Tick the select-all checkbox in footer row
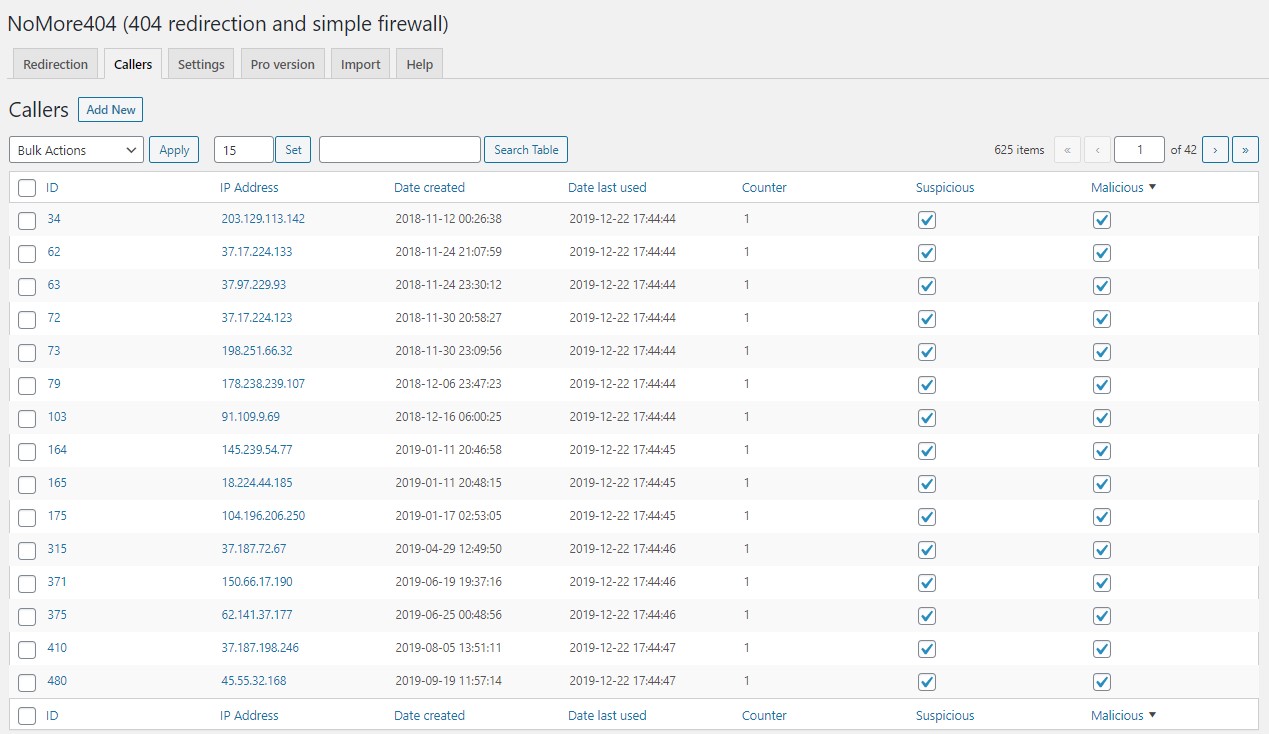Screen dimensions: 1269x734 [27, 716]
